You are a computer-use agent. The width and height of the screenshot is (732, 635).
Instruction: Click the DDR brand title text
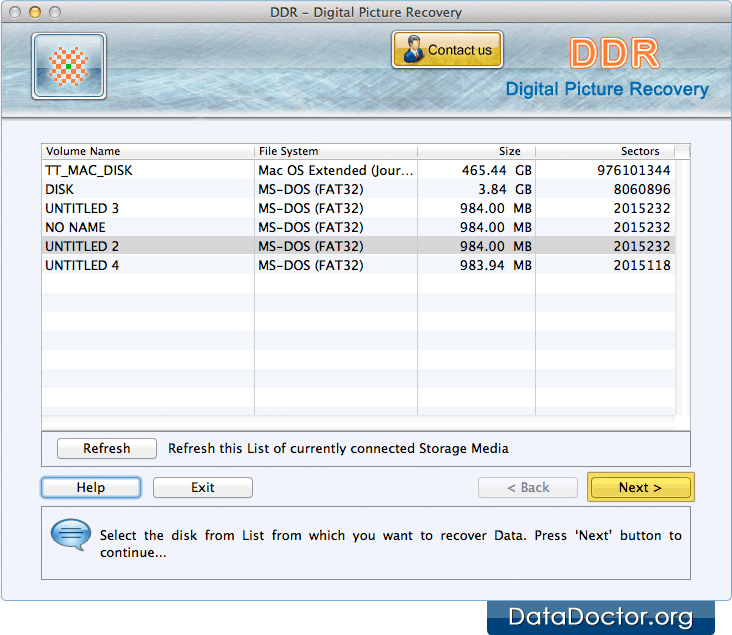click(614, 53)
